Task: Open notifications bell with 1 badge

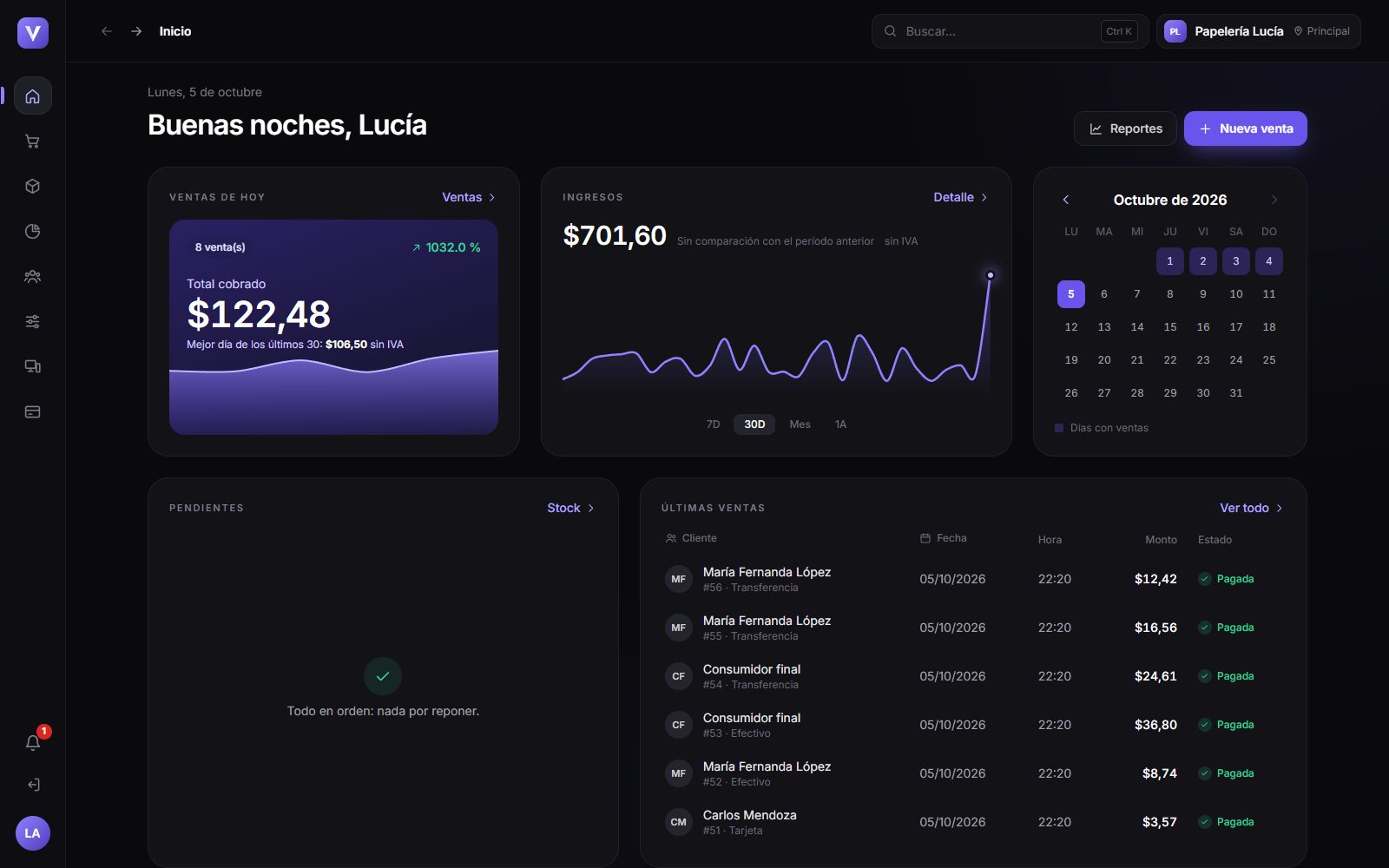Action: coord(32,743)
